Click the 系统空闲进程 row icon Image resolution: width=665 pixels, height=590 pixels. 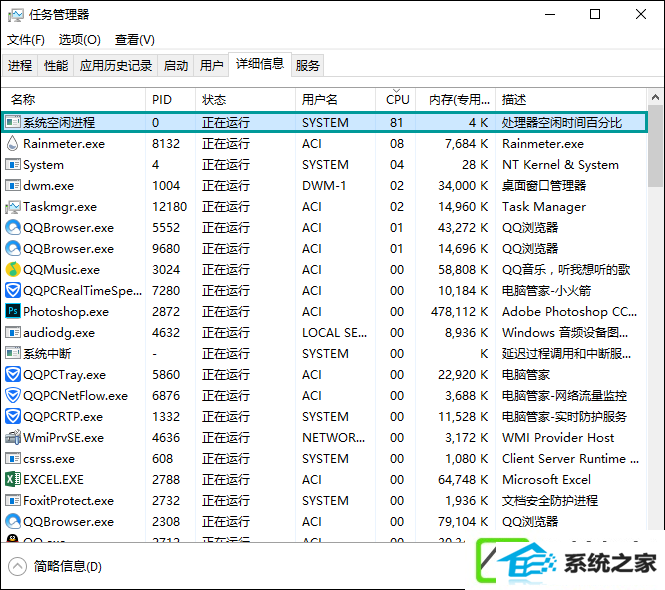coord(13,122)
